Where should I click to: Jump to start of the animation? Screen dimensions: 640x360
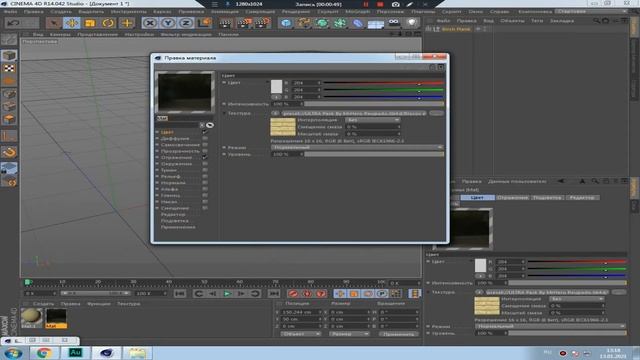point(180,293)
